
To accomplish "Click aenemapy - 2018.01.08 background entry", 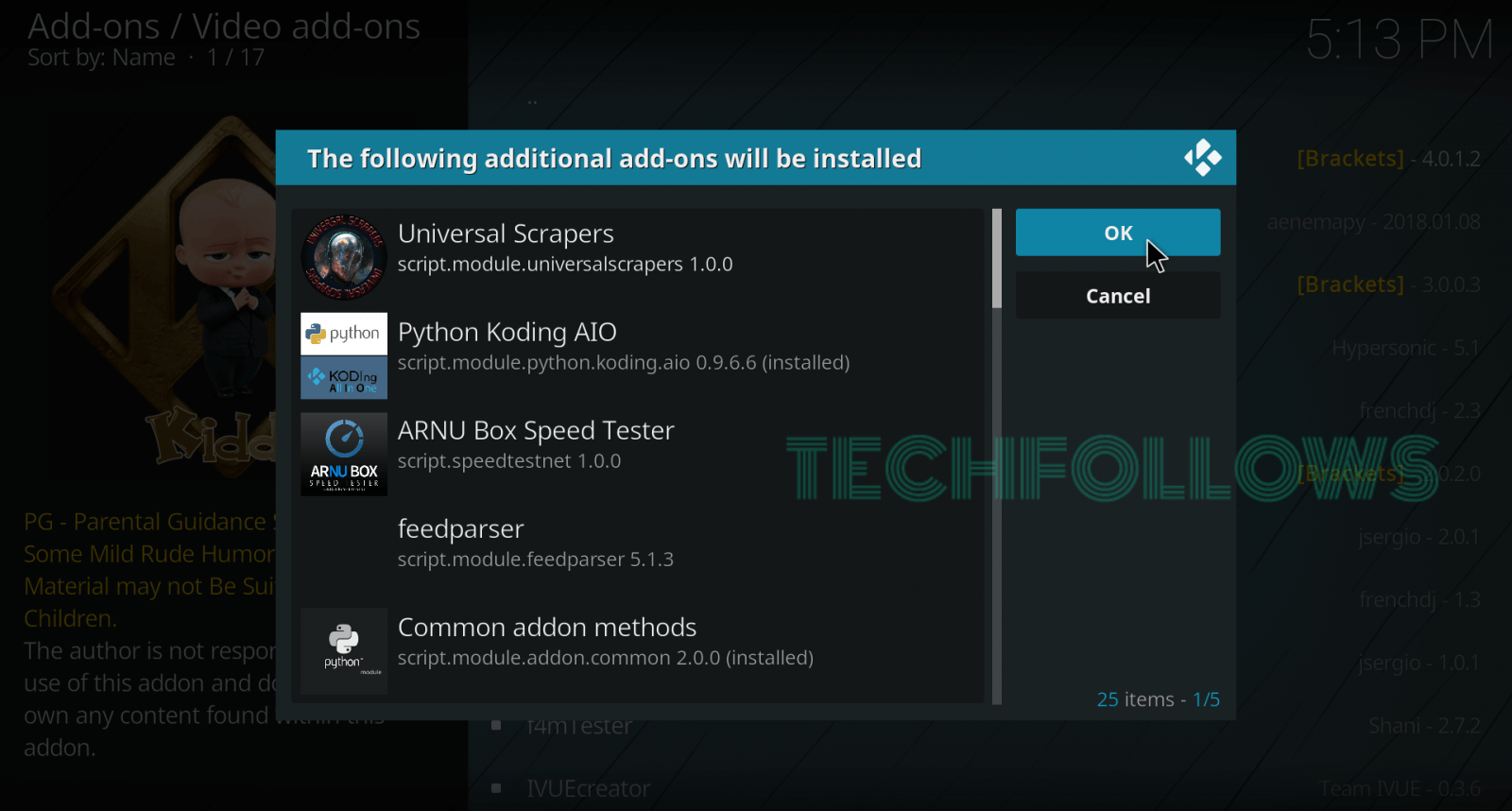I will point(1374,222).
